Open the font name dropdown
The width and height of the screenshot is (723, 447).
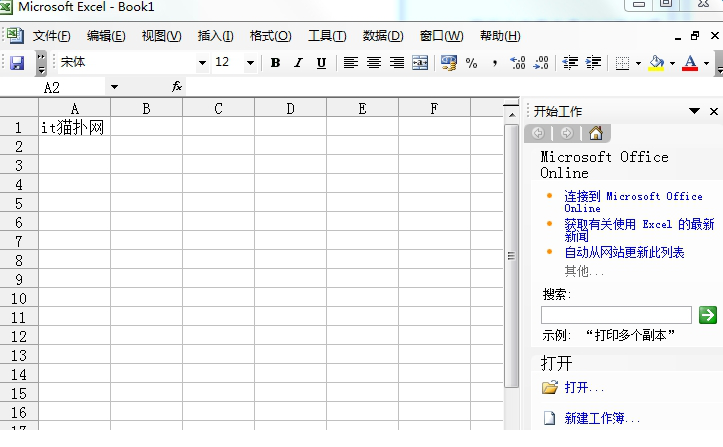(x=202, y=63)
